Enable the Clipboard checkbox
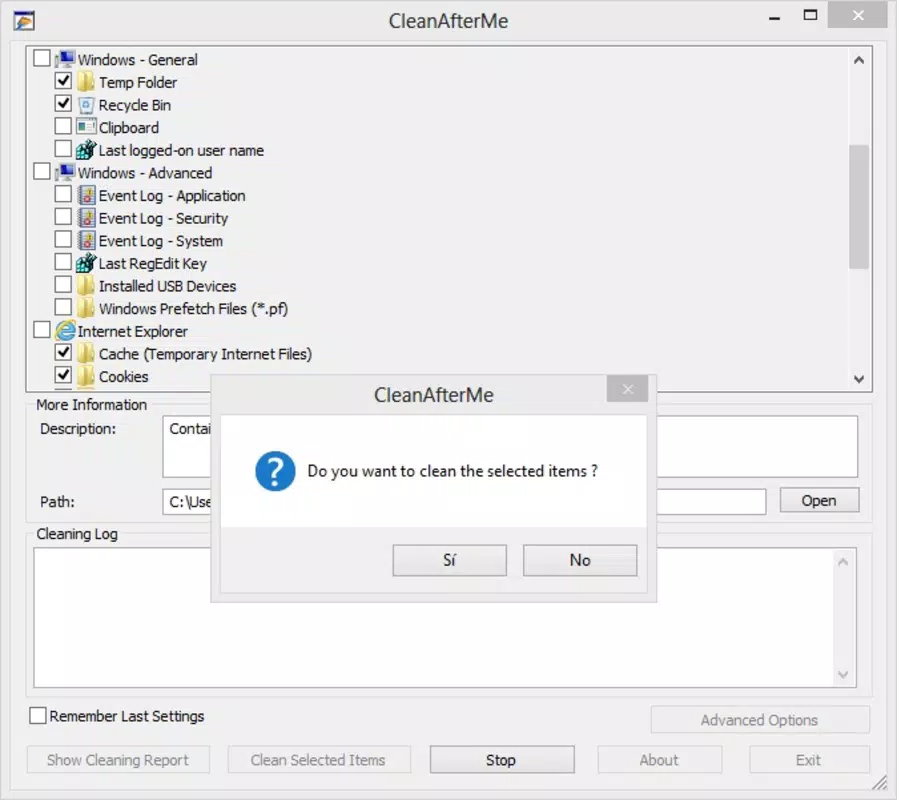 (63, 126)
